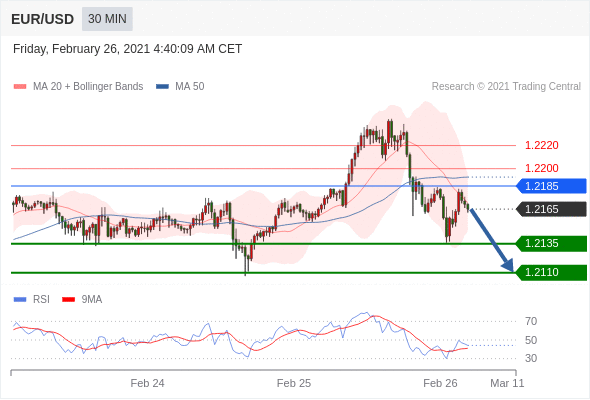Click the black 1.2165 current price tag
Screen dimensions: 590x400
coord(551,209)
